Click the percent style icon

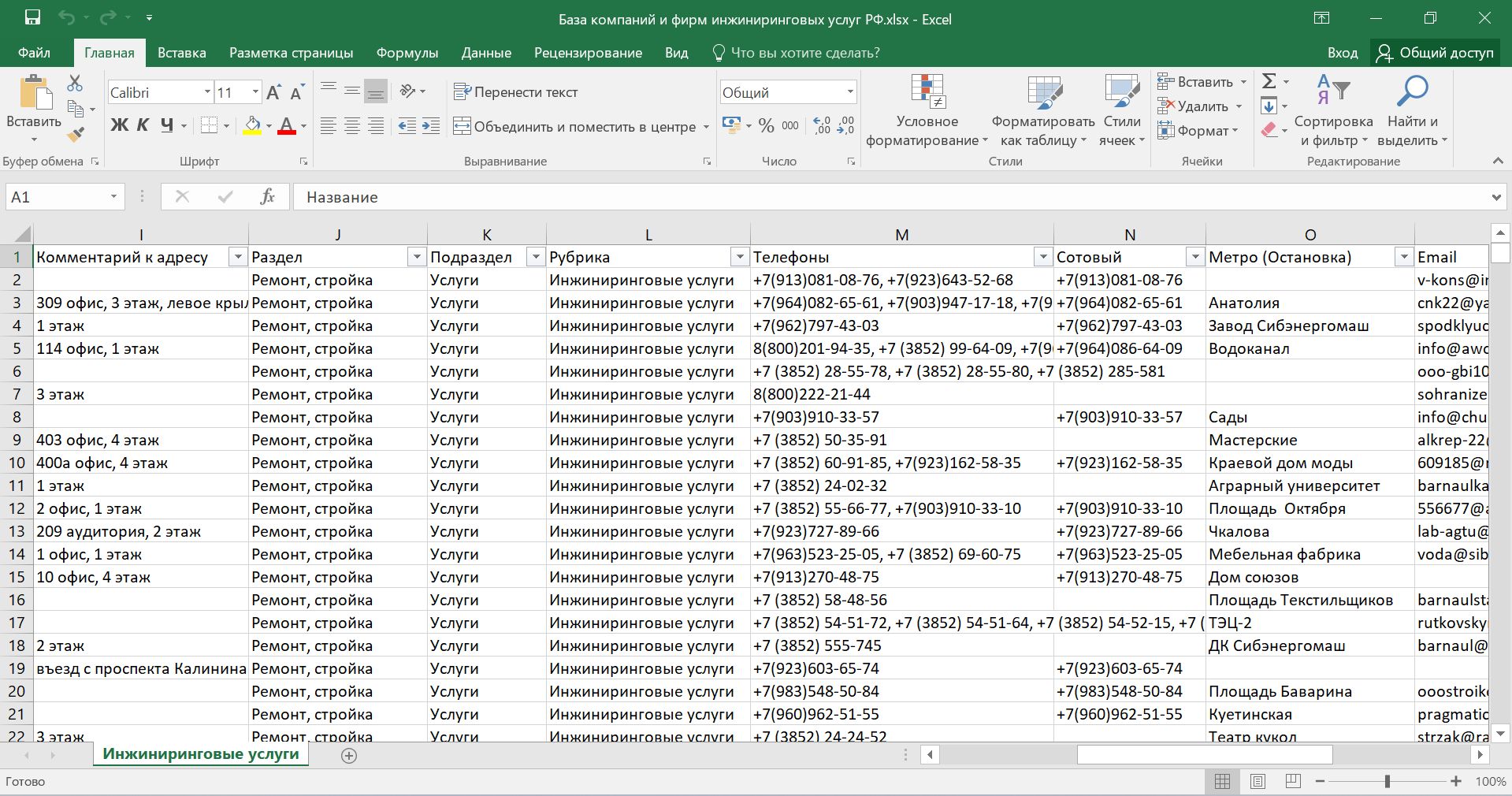point(766,126)
